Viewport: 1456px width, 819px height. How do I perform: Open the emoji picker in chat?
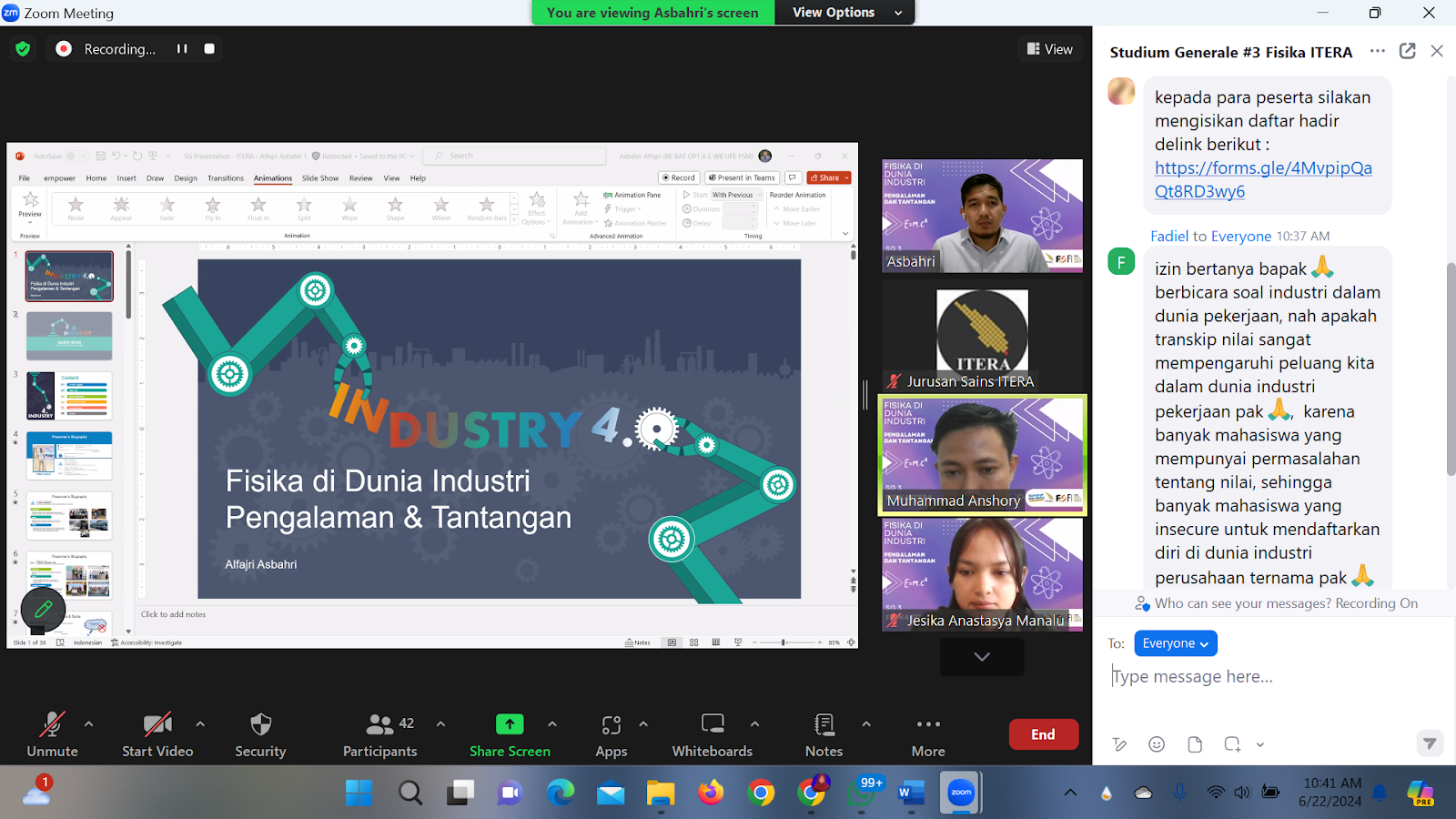[x=1157, y=744]
